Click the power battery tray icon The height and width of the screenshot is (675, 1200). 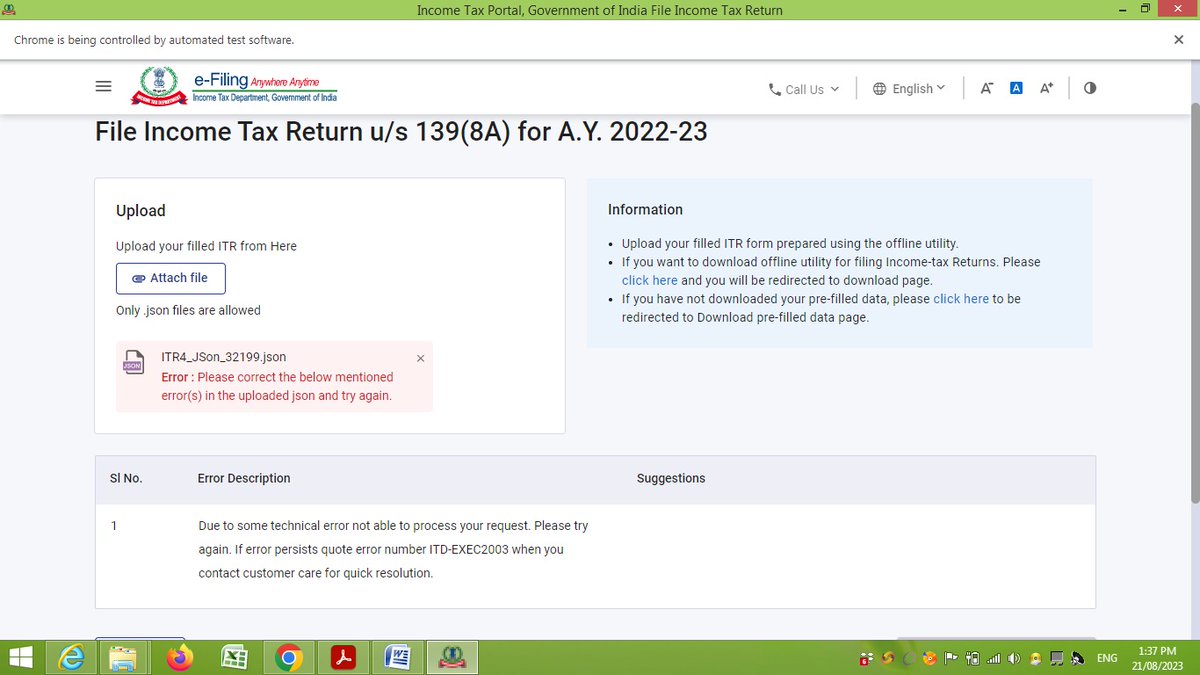[972, 658]
